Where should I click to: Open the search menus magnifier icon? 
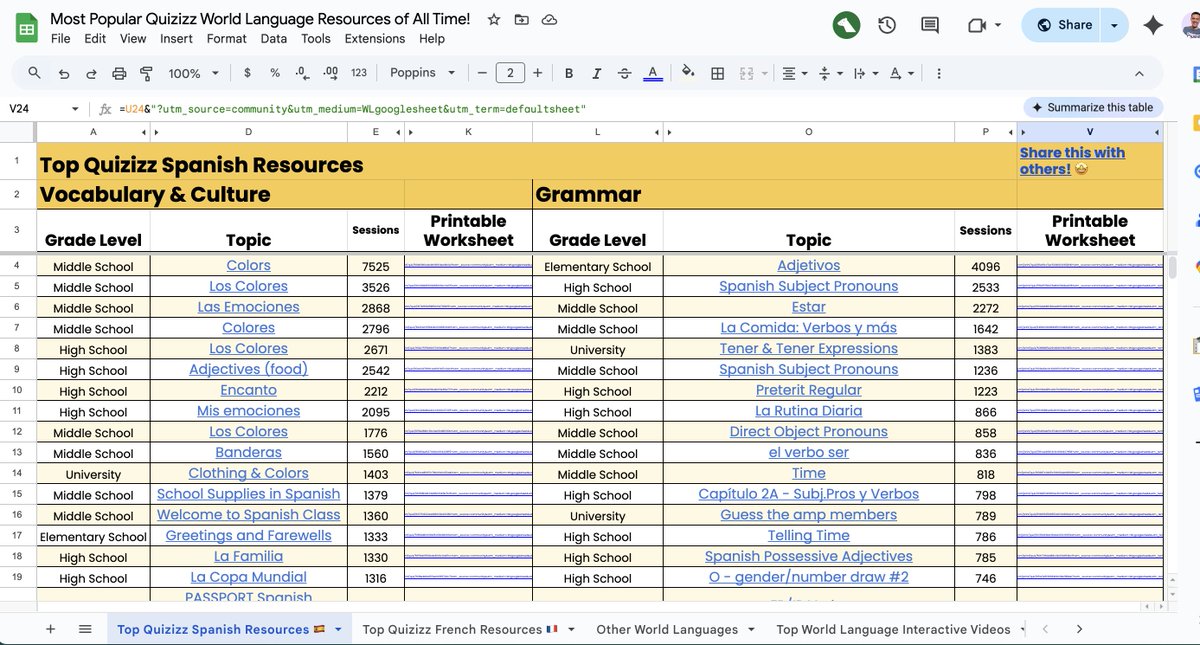tap(35, 73)
